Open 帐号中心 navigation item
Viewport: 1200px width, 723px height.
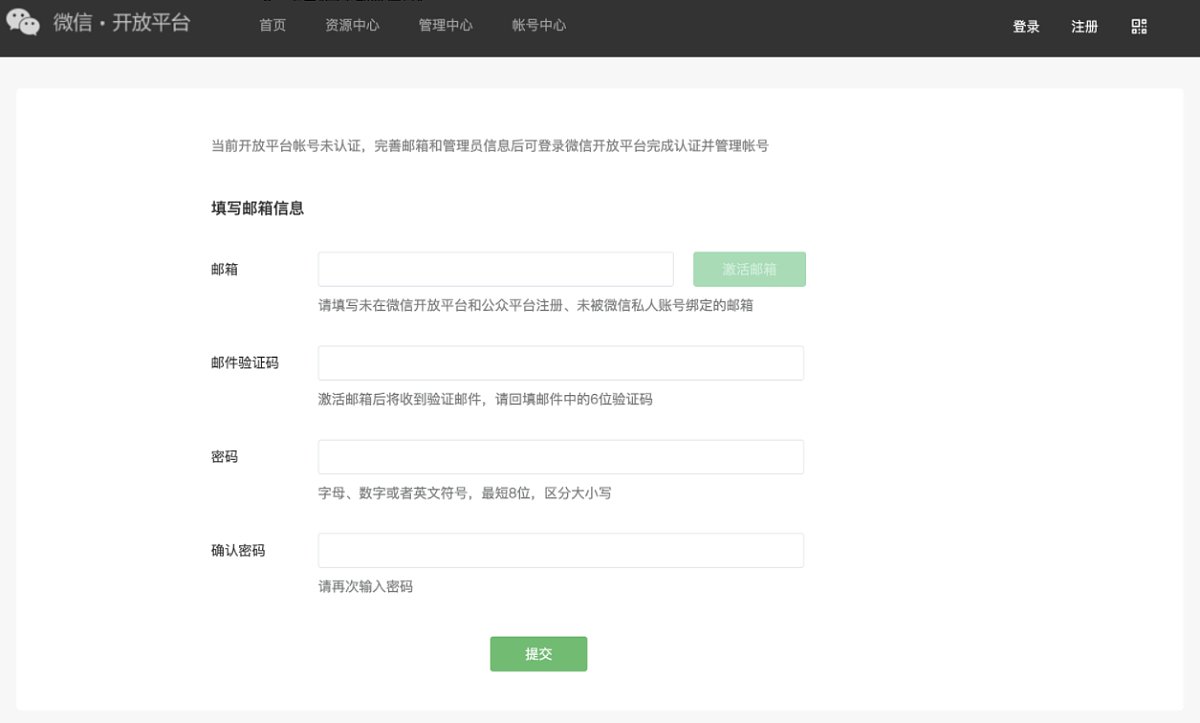click(x=539, y=25)
